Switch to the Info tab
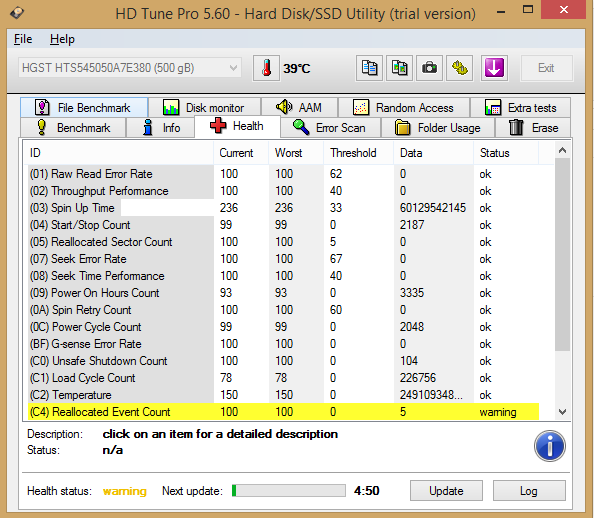Image resolution: width=594 pixels, height=518 pixels. (161, 128)
